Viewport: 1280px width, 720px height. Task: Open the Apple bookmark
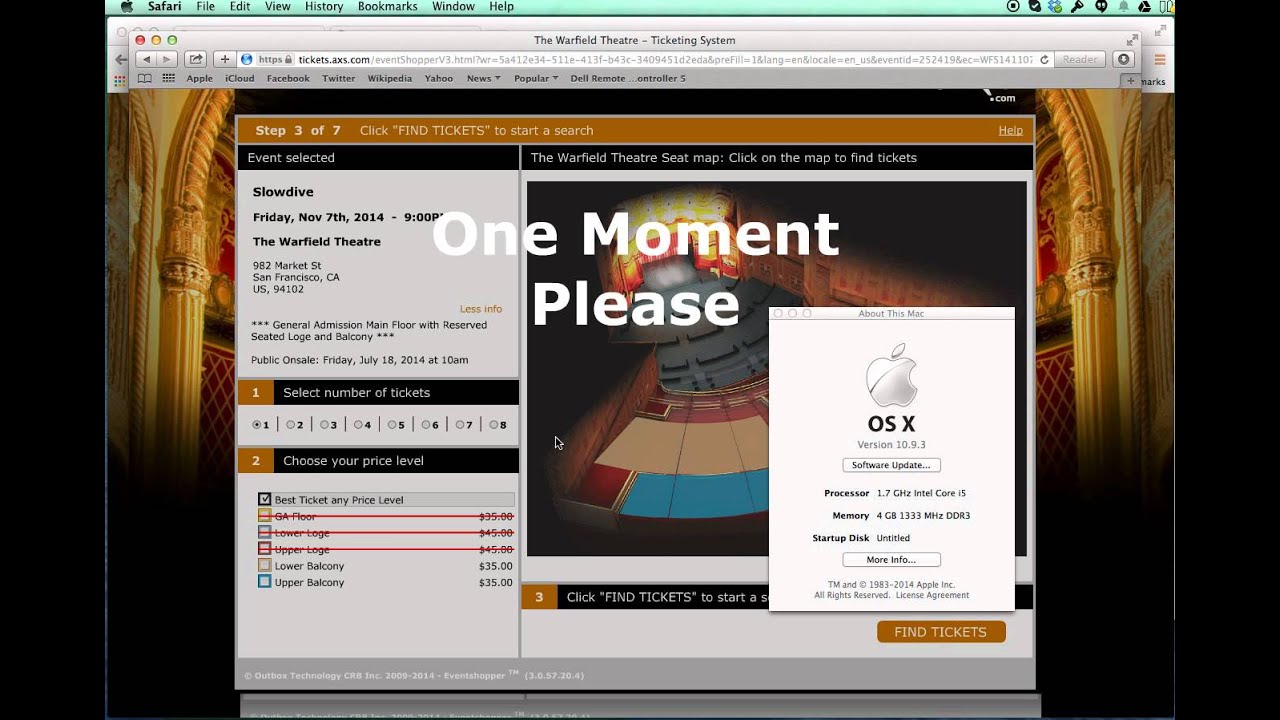pos(199,78)
